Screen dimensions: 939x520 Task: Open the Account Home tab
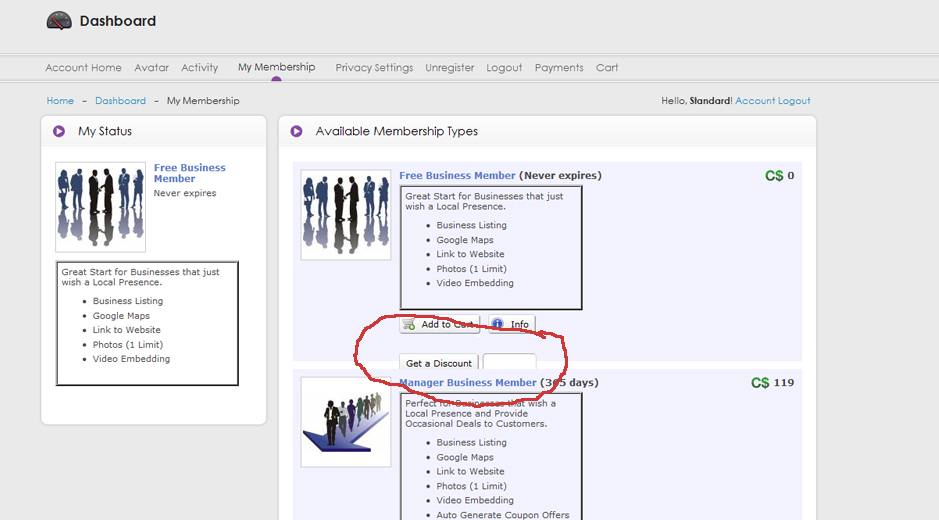coord(83,68)
